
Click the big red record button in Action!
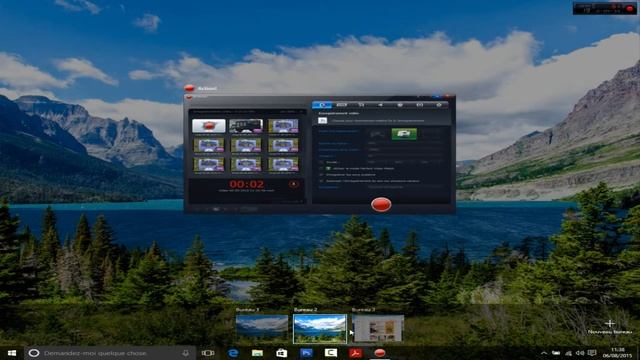(x=381, y=204)
